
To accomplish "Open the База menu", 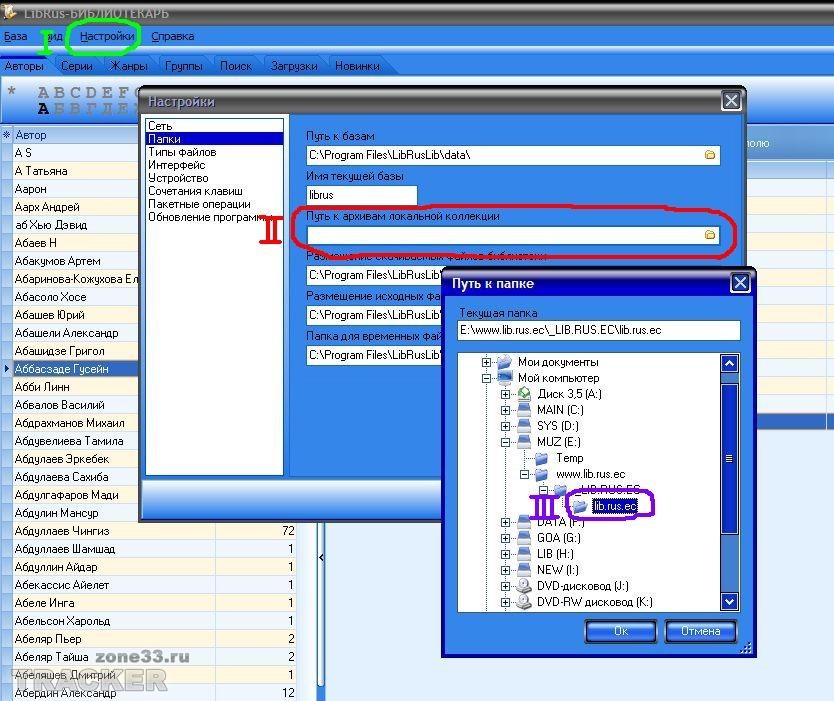I will 15,36.
